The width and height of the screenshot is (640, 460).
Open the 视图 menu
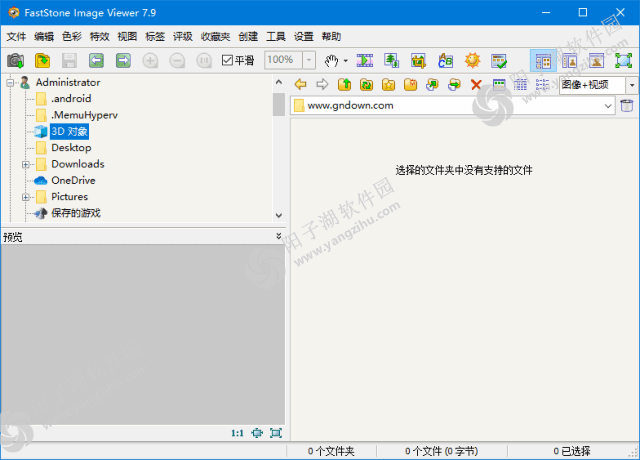coord(127,37)
